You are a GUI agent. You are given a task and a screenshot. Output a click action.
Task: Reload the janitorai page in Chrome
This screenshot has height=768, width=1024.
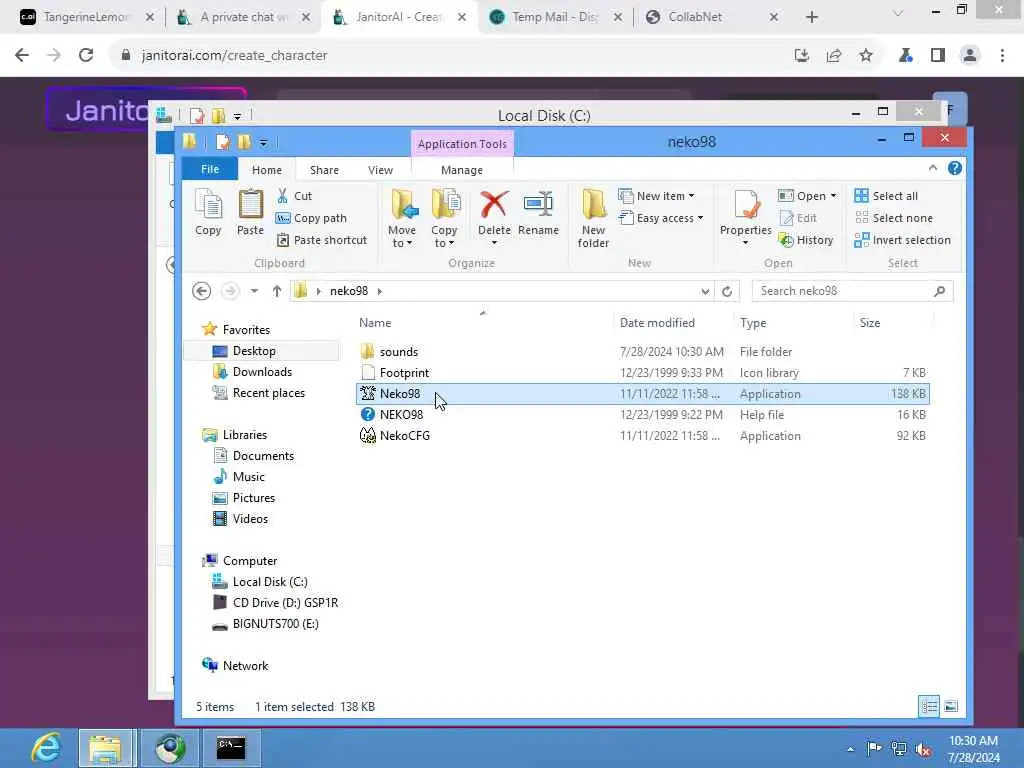(x=86, y=56)
